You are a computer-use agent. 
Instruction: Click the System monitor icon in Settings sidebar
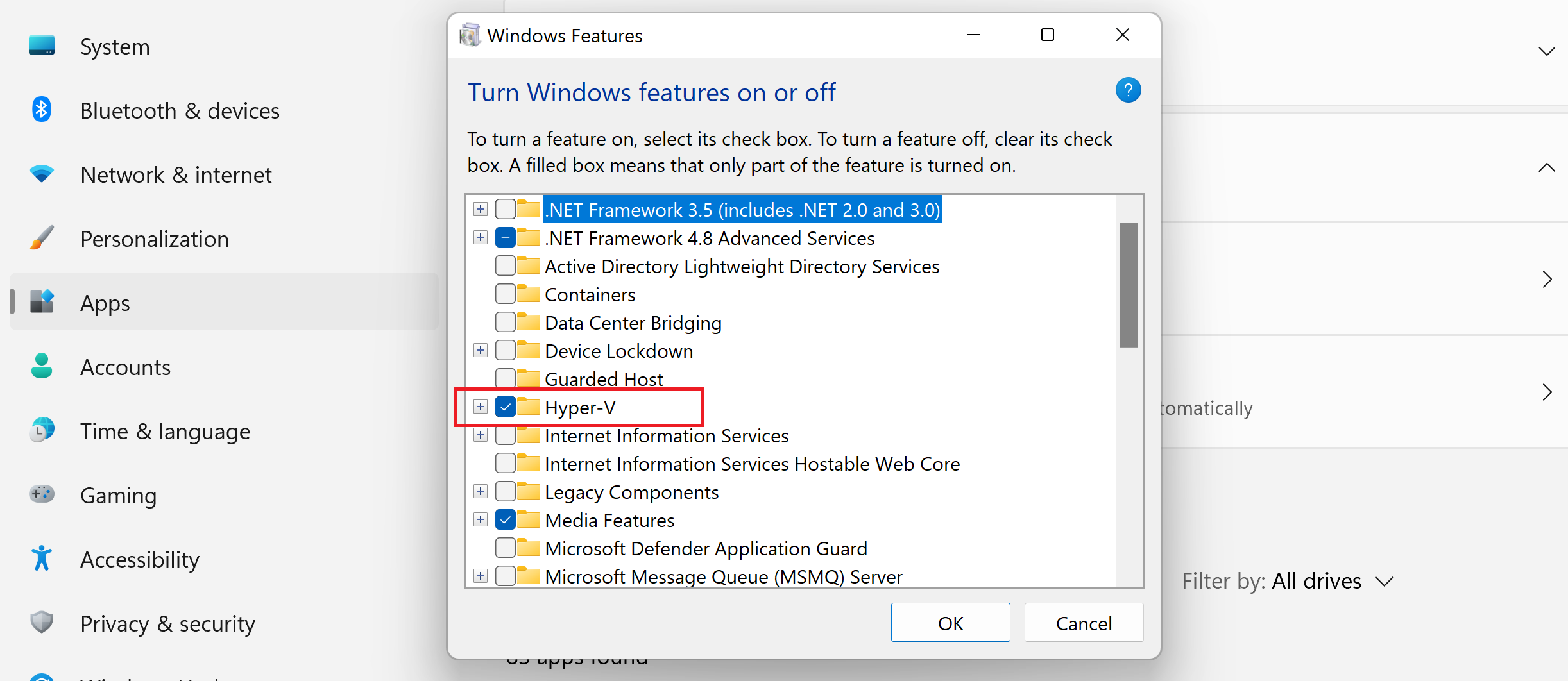[x=42, y=46]
